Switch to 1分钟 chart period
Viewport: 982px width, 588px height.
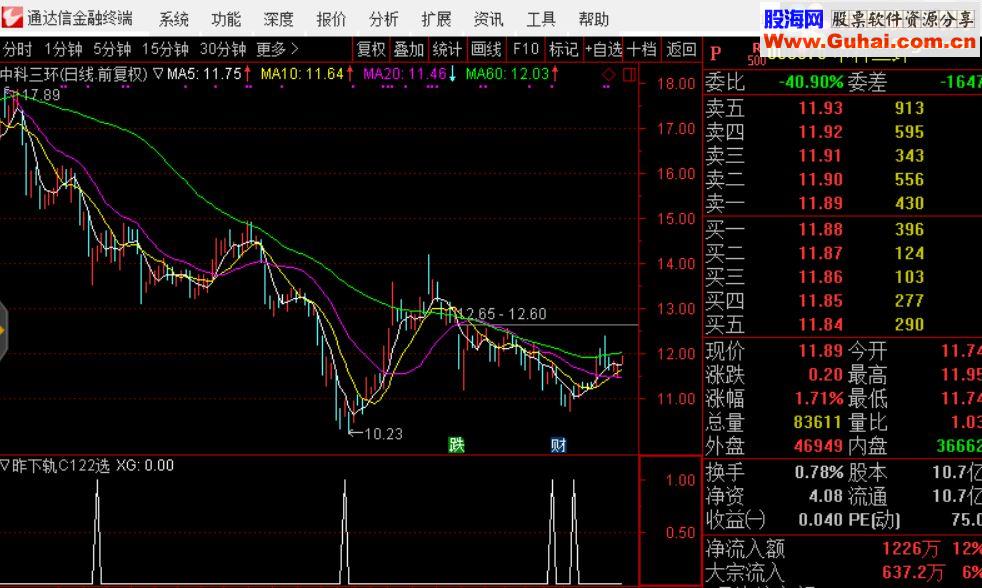(x=63, y=49)
